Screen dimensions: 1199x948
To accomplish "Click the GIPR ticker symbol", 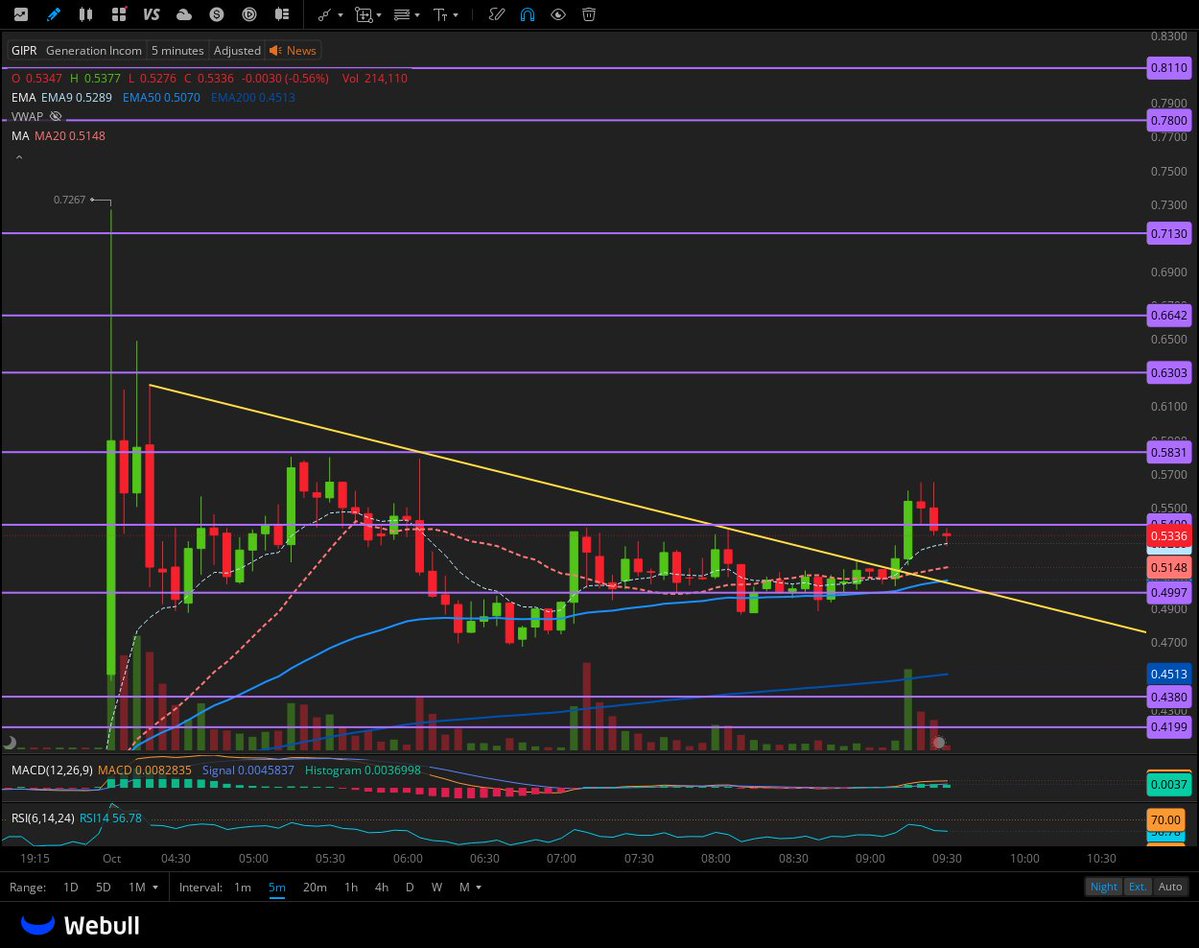I will (24, 50).
